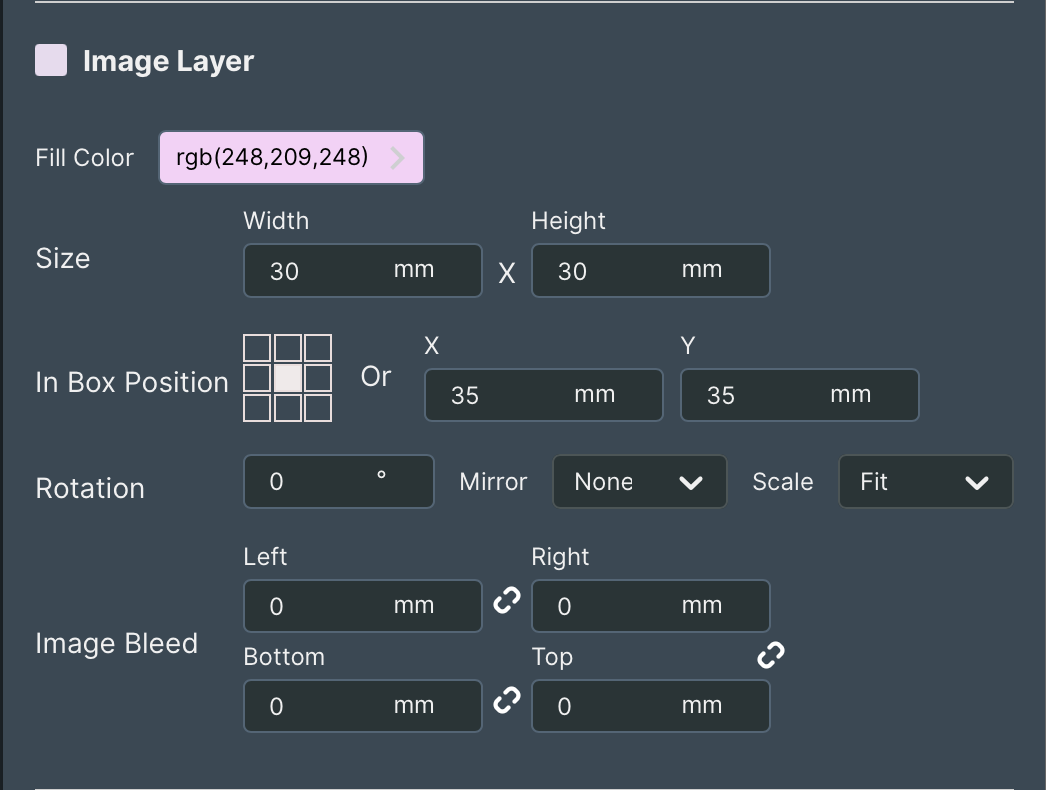Toggle link icon between Bottom and Top bleed
This screenshot has height=790, width=1046.
(507, 700)
